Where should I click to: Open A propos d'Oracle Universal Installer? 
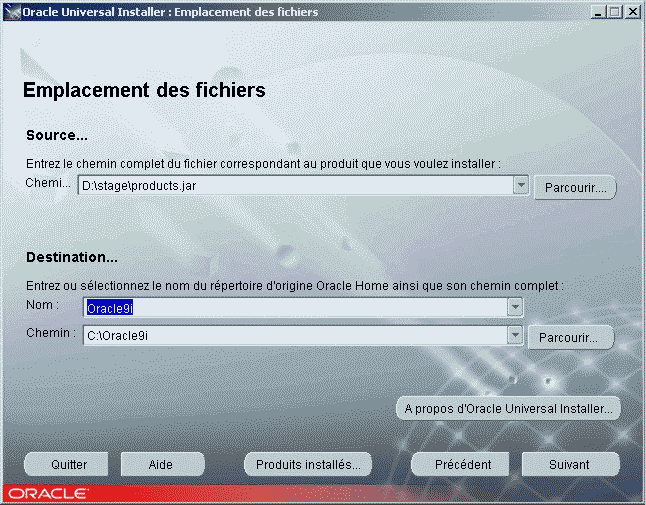pyautogui.click(x=508, y=408)
